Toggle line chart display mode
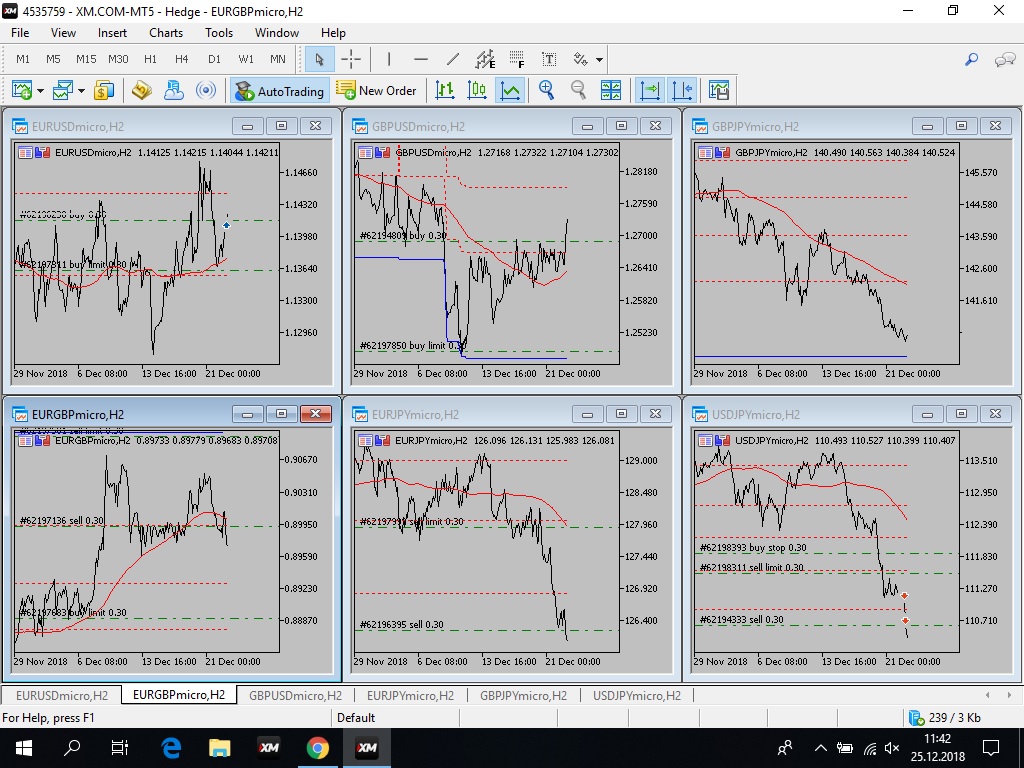 (x=509, y=90)
